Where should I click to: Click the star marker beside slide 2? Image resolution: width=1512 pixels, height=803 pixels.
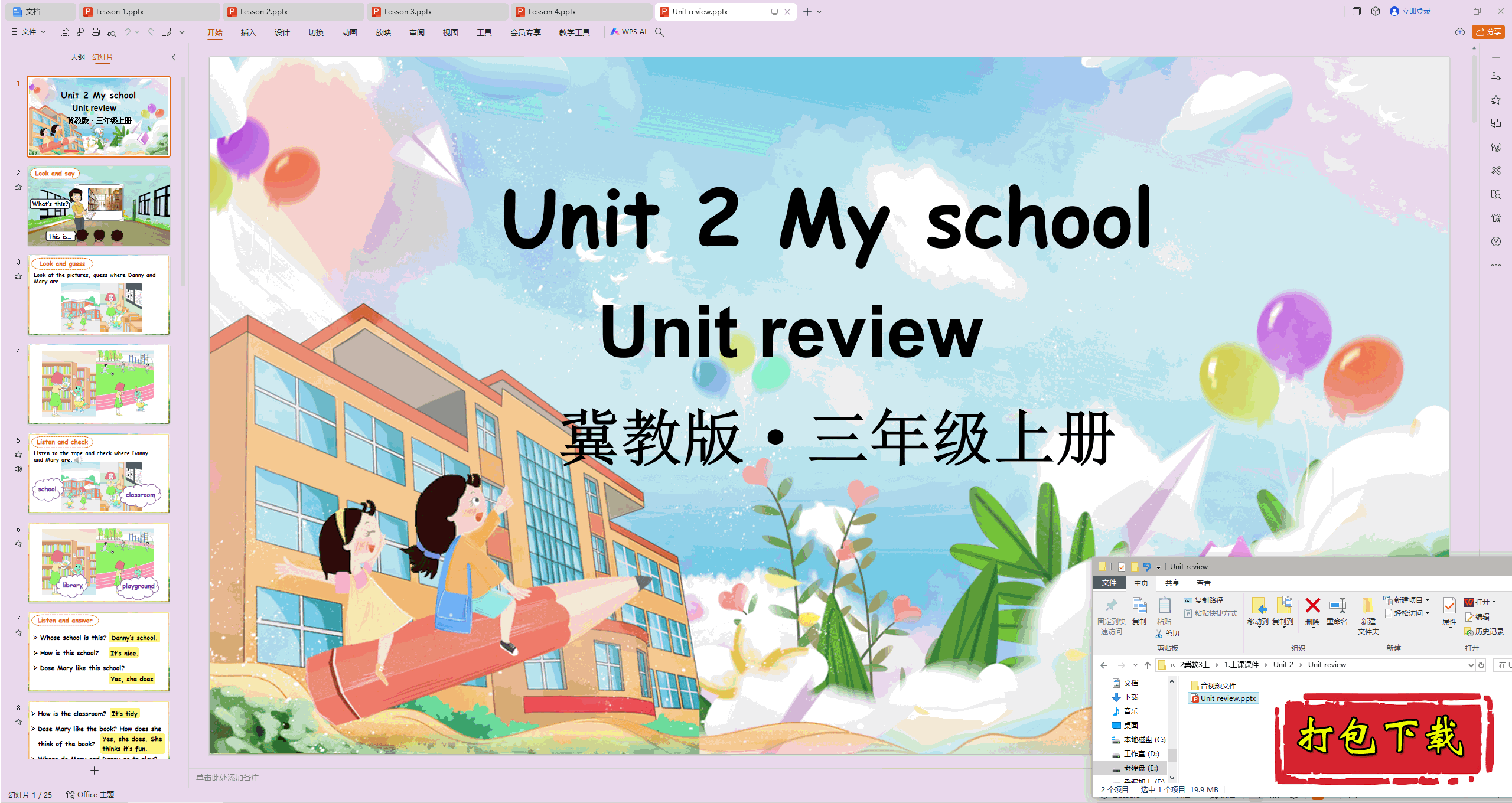tap(18, 187)
